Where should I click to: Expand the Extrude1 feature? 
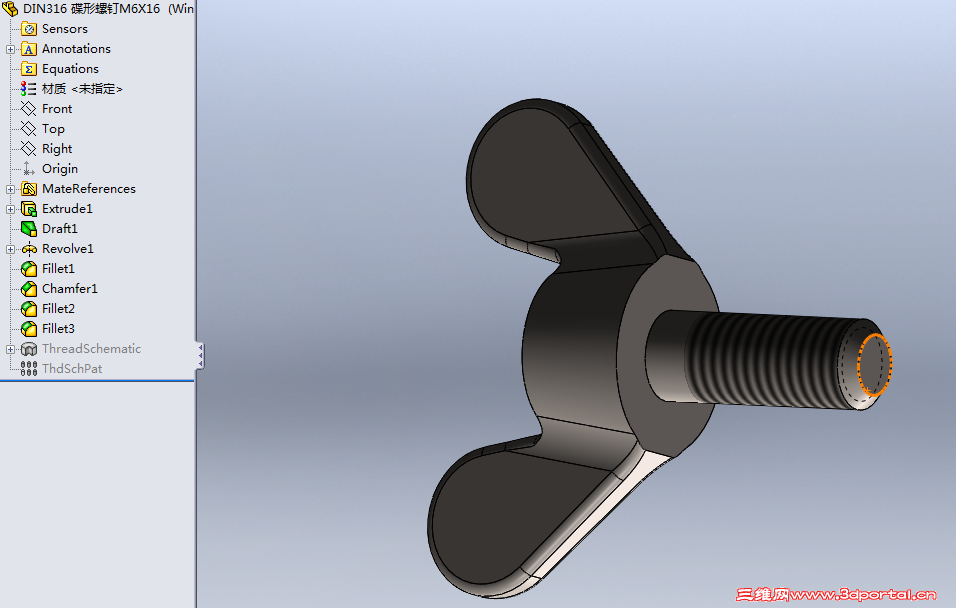(x=10, y=209)
